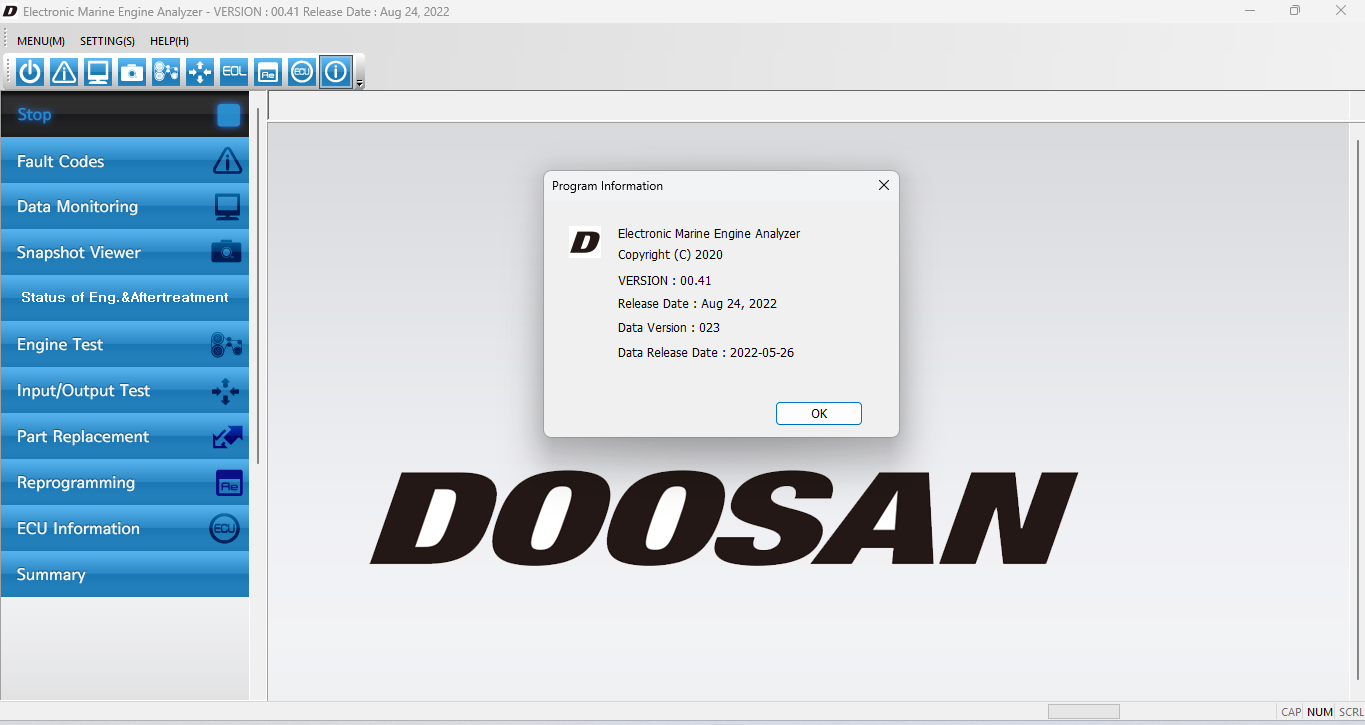Viewport: 1365px width, 725px height.
Task: Click "Data Release Date : 2022-05-26" text
Action: tap(706, 353)
